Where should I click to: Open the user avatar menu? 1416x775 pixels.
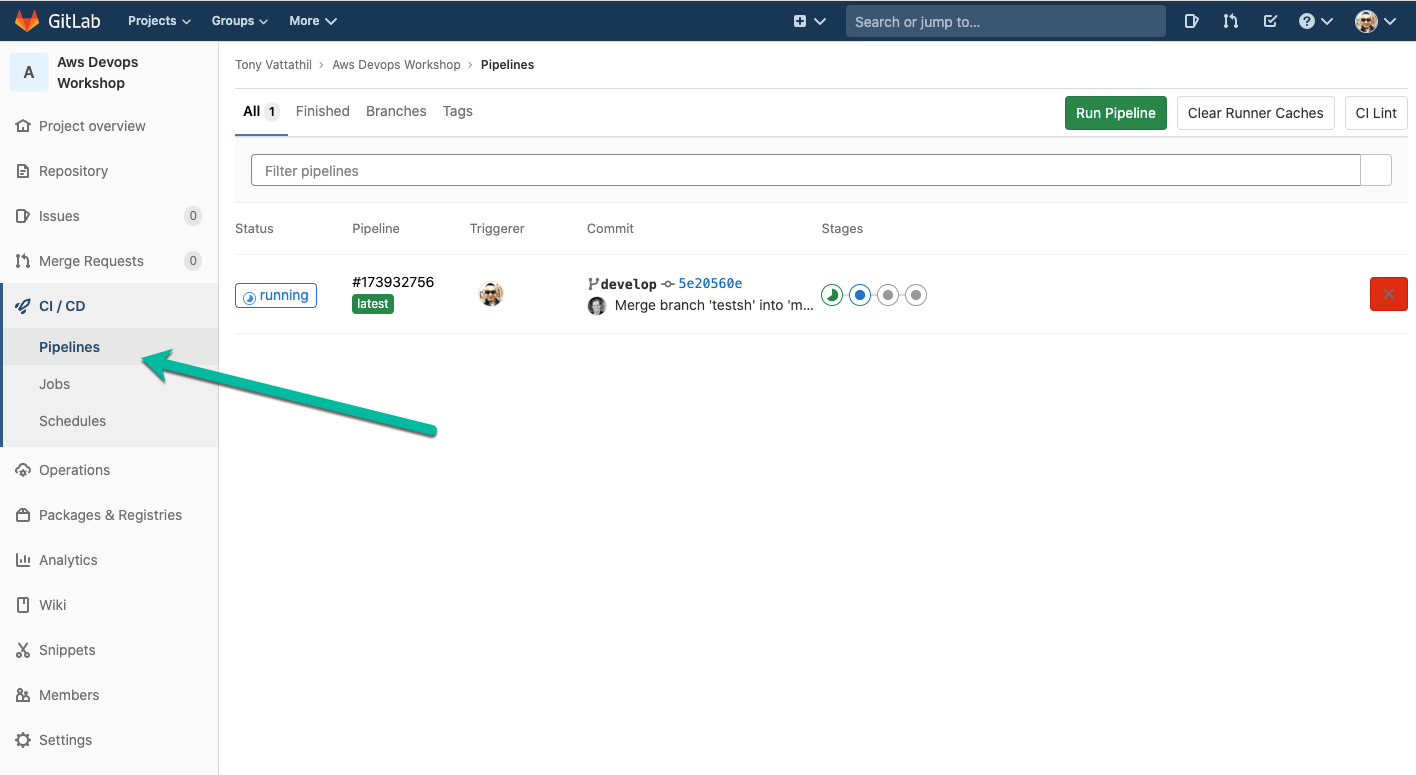[x=1375, y=21]
